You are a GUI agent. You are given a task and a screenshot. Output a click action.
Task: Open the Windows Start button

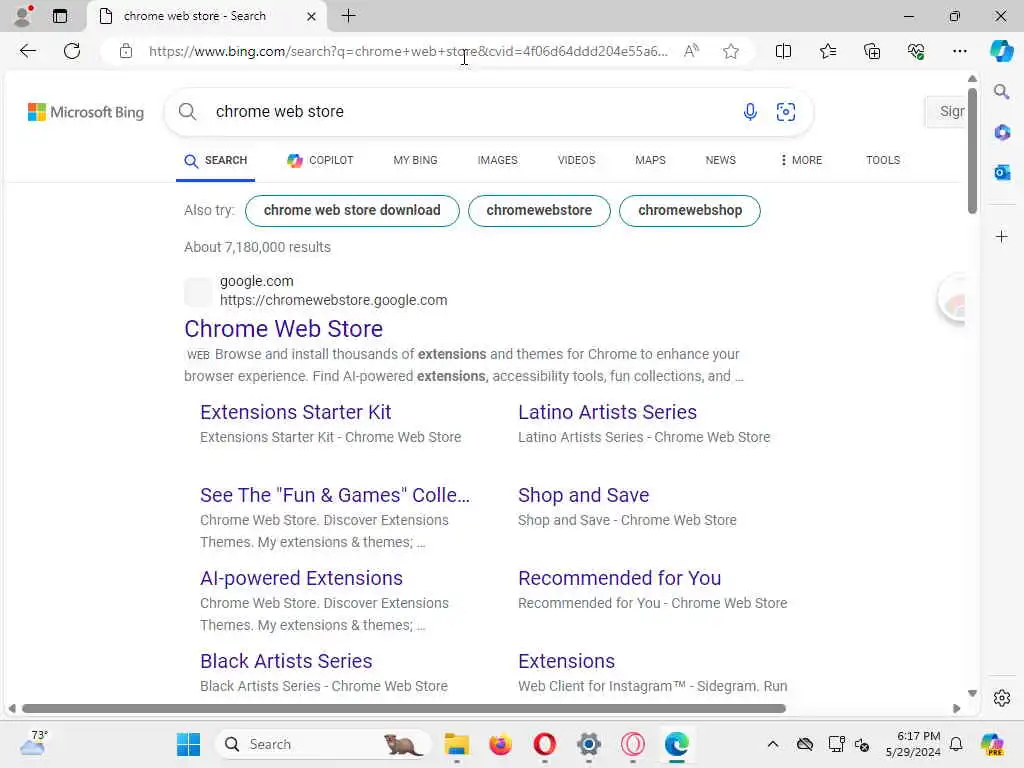[x=189, y=744]
